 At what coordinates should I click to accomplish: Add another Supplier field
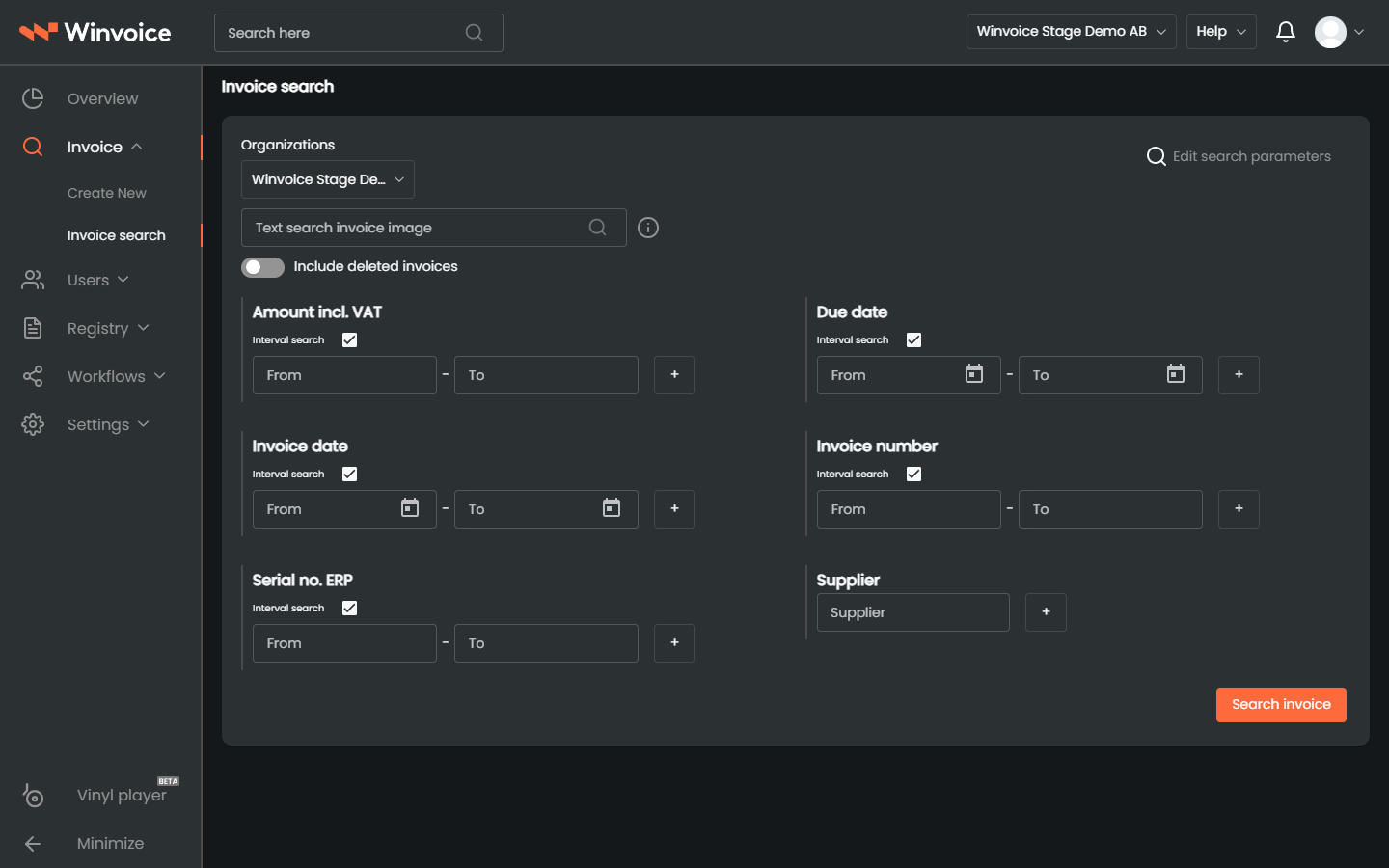click(1046, 612)
